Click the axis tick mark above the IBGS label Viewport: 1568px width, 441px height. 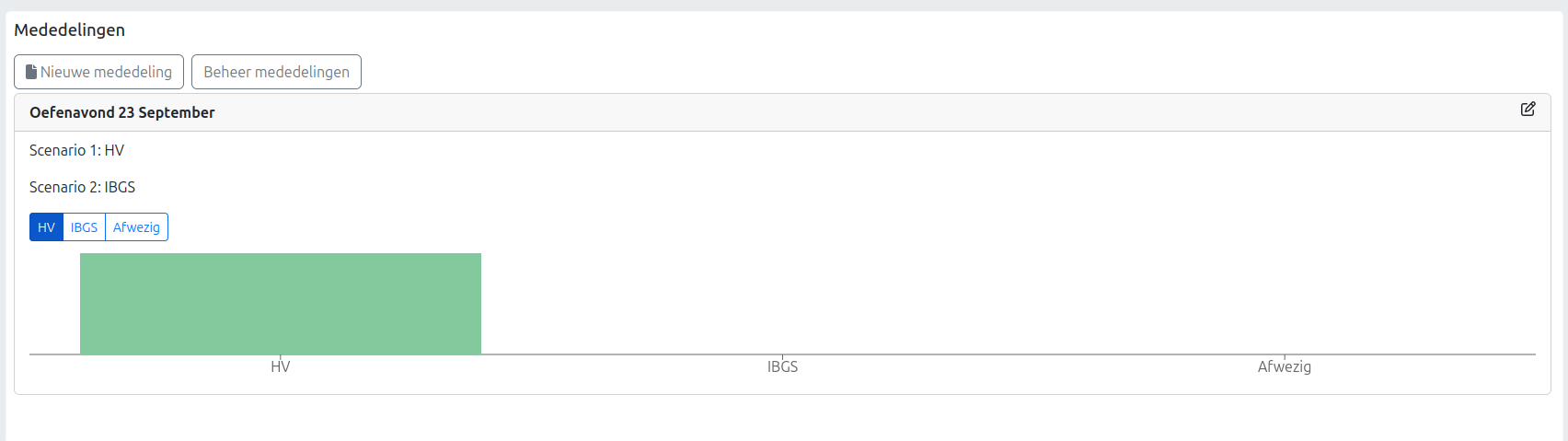(782, 356)
